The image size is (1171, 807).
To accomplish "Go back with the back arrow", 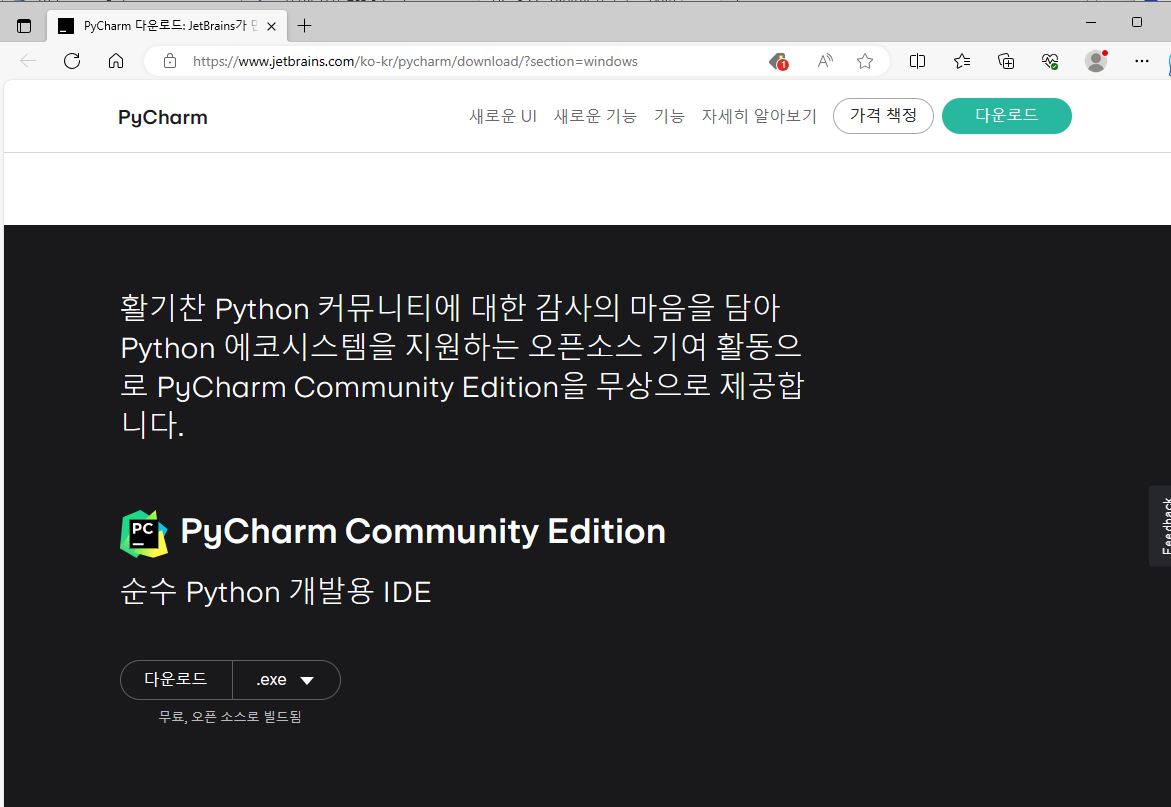I will [28, 61].
